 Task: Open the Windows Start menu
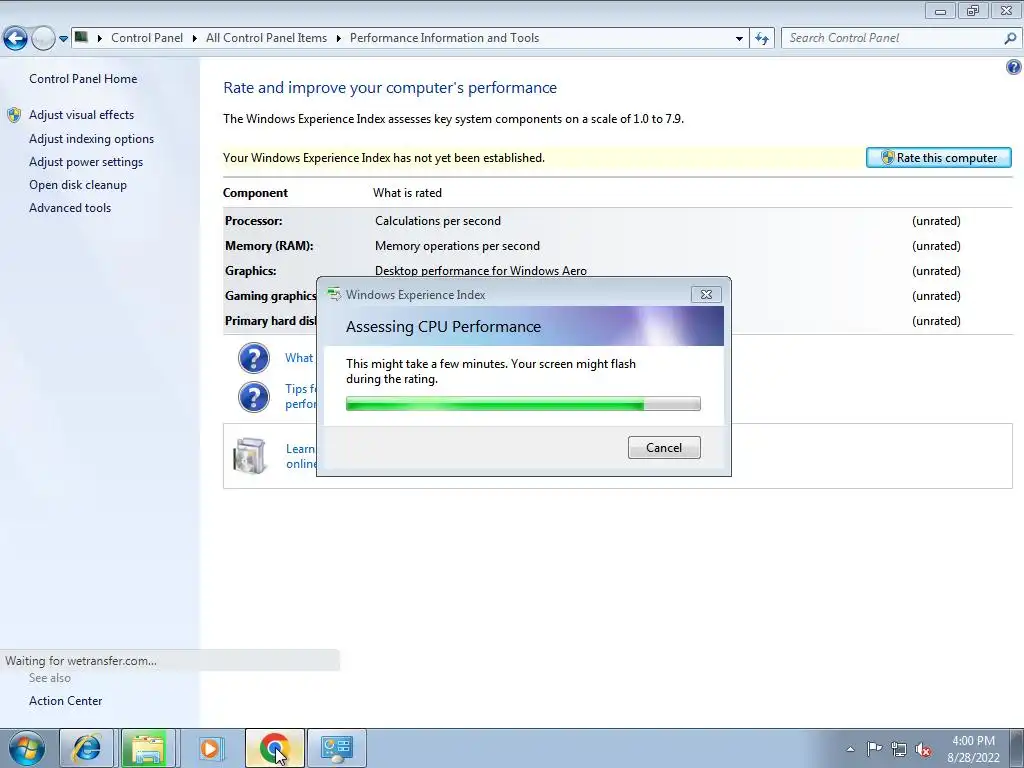click(26, 748)
